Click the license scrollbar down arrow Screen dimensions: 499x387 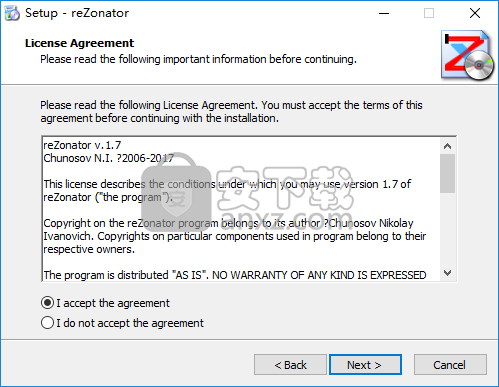point(447,273)
